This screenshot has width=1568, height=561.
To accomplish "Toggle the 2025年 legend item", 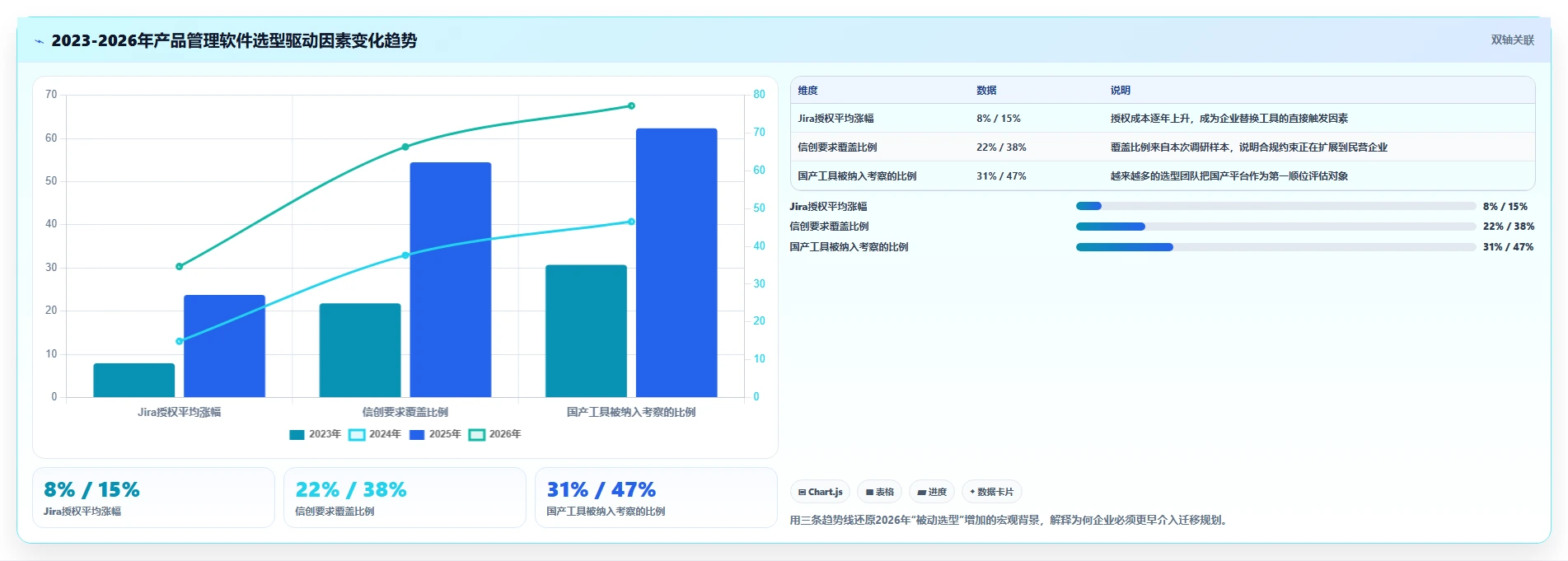I will (435, 434).
